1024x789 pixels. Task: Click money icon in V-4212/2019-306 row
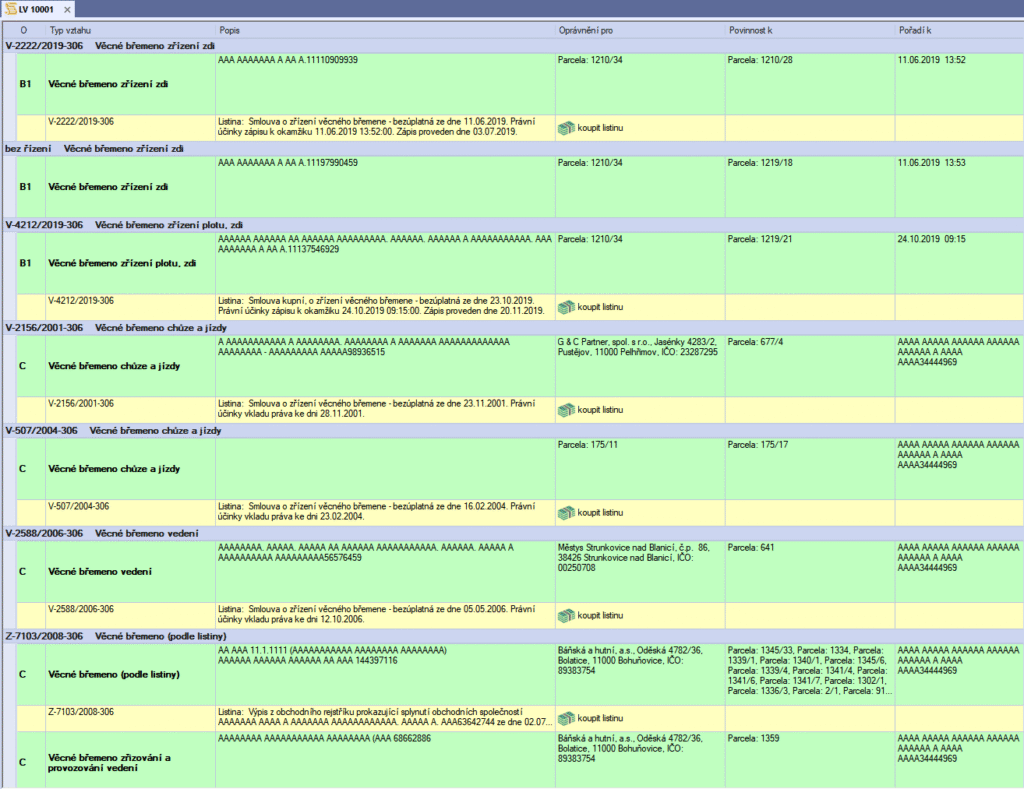tap(566, 307)
